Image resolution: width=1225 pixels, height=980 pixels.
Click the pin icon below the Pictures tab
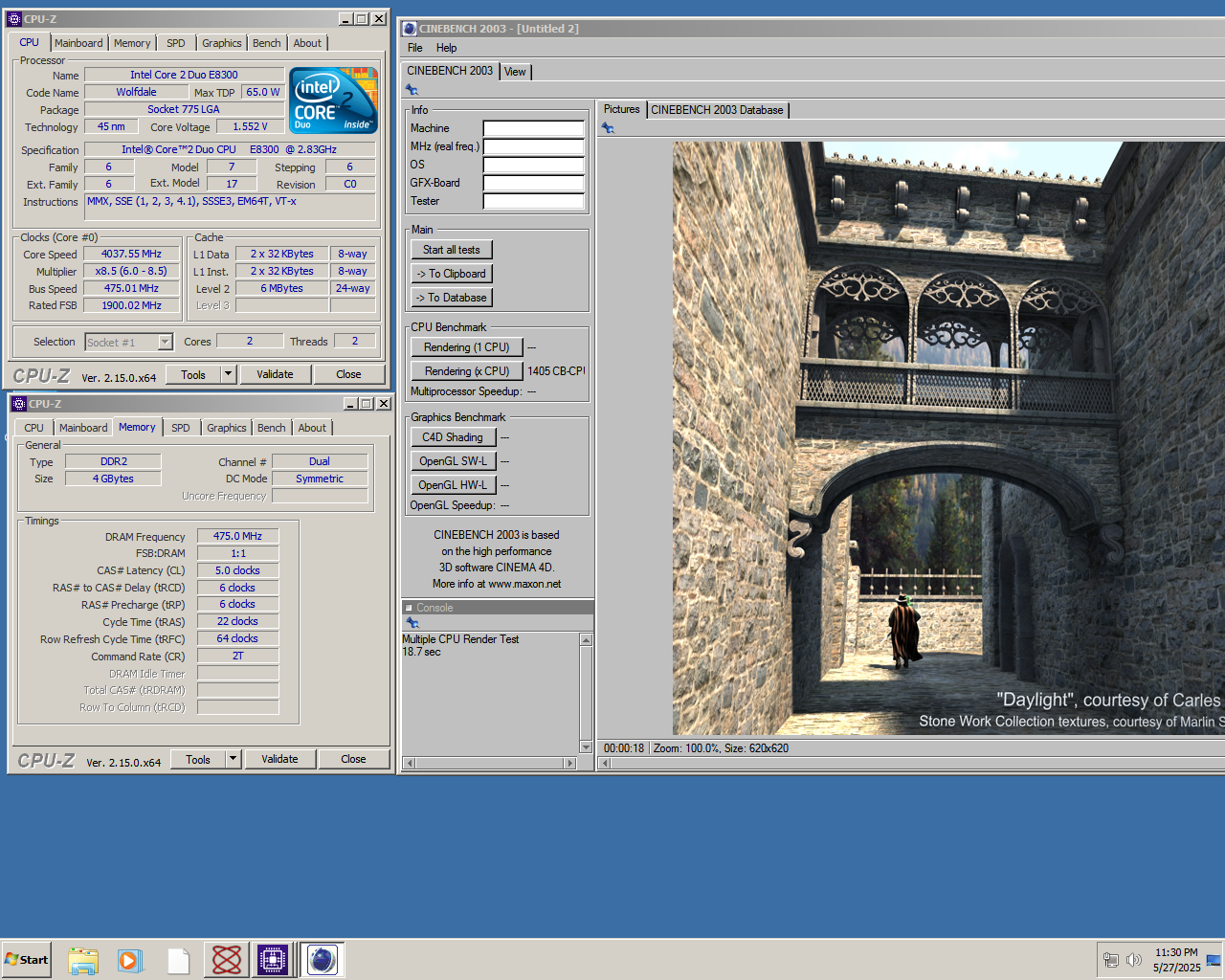pos(608,127)
